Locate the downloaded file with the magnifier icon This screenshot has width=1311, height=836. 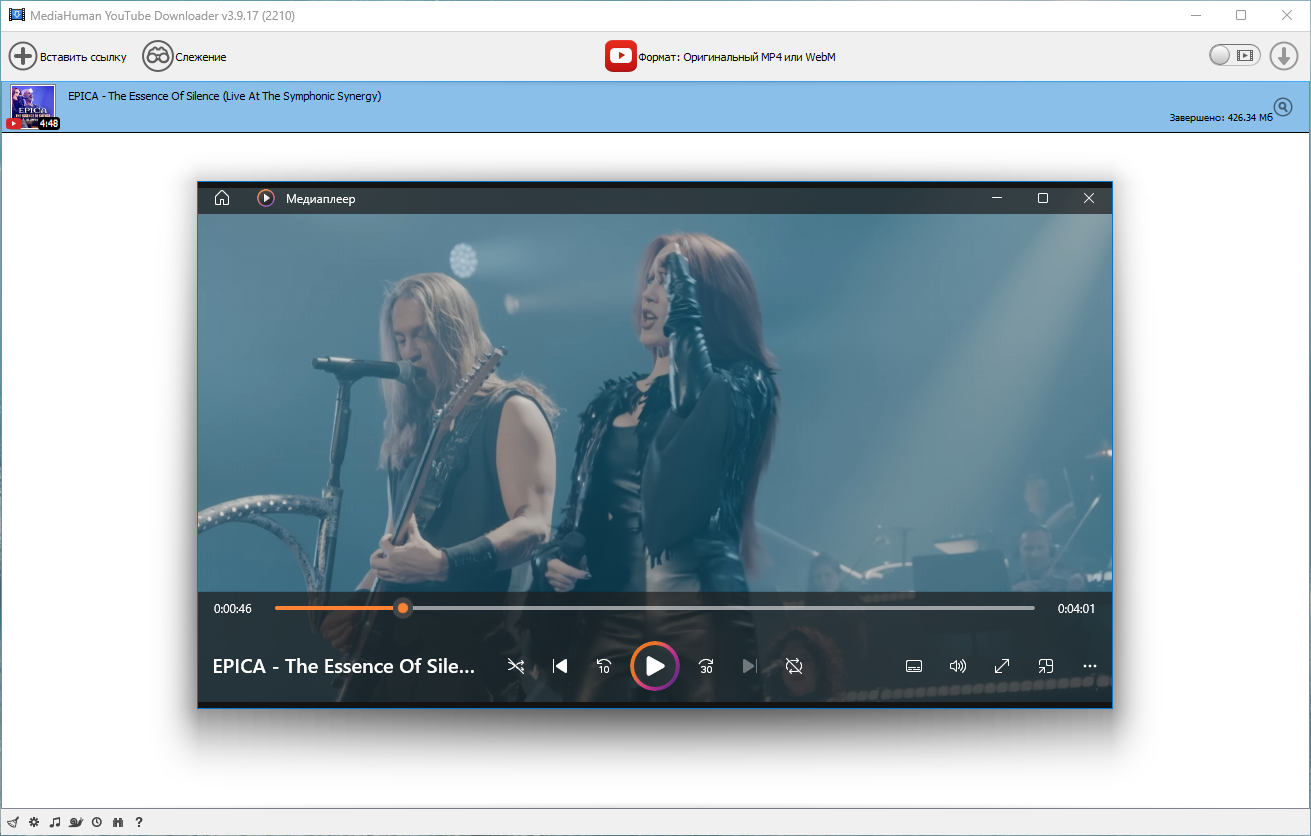1283,107
